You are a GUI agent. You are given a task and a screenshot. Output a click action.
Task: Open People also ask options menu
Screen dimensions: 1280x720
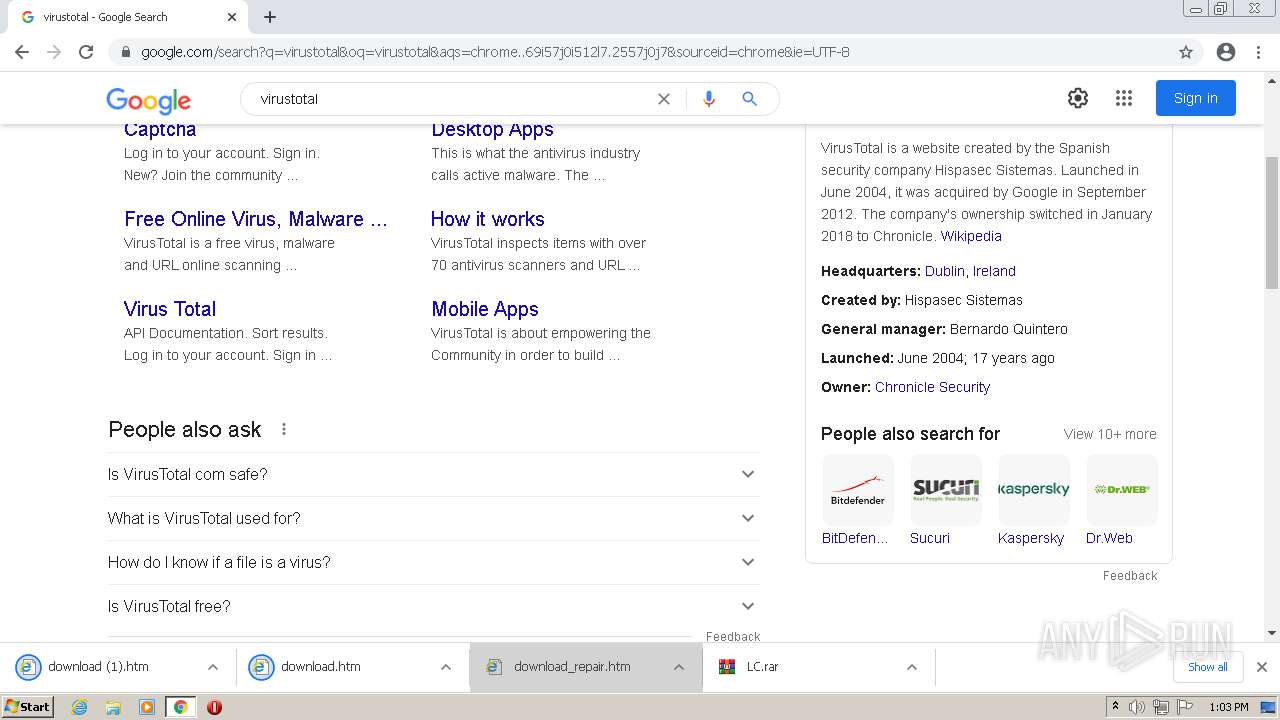tap(284, 429)
